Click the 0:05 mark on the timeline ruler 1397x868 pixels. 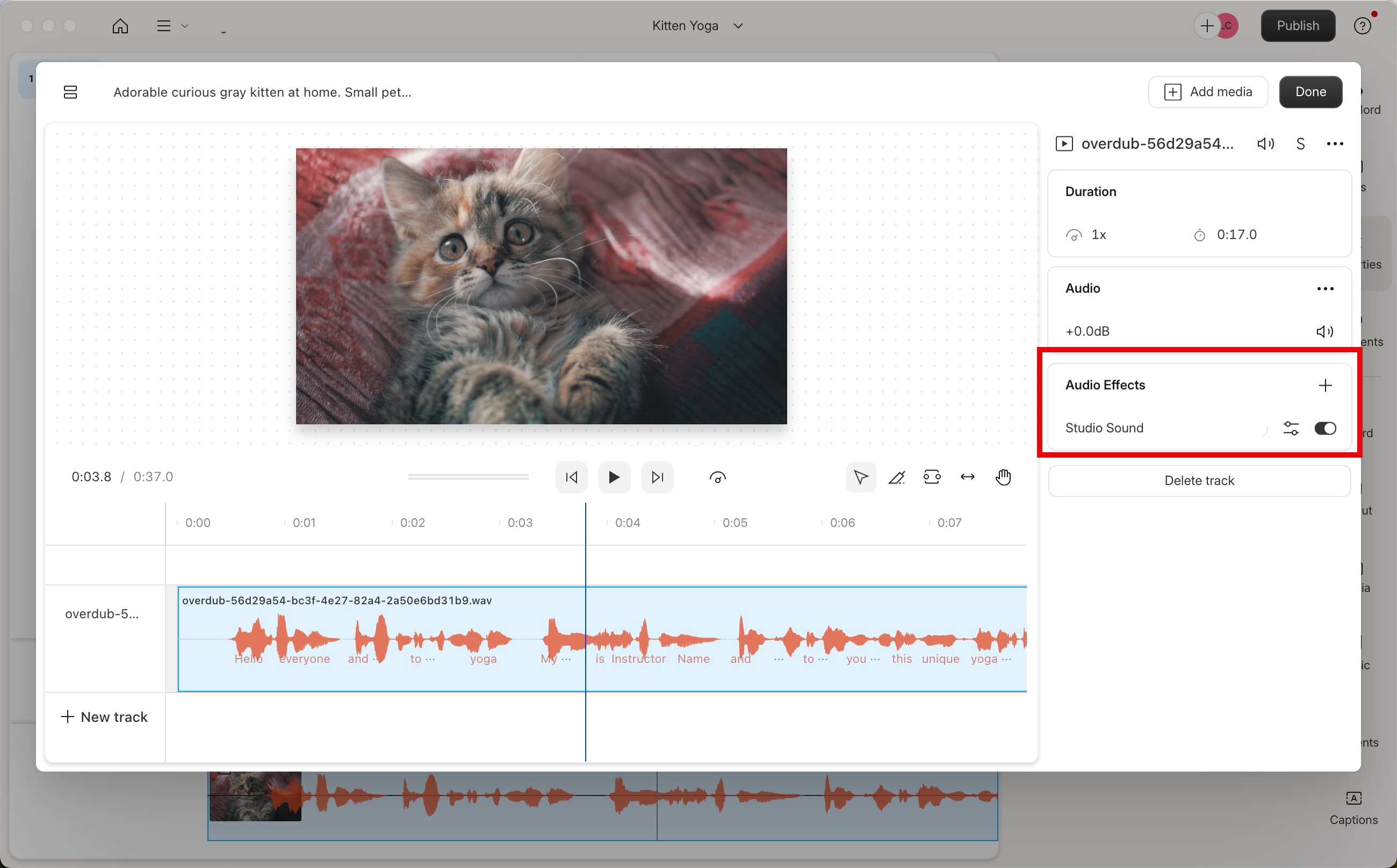point(734,523)
